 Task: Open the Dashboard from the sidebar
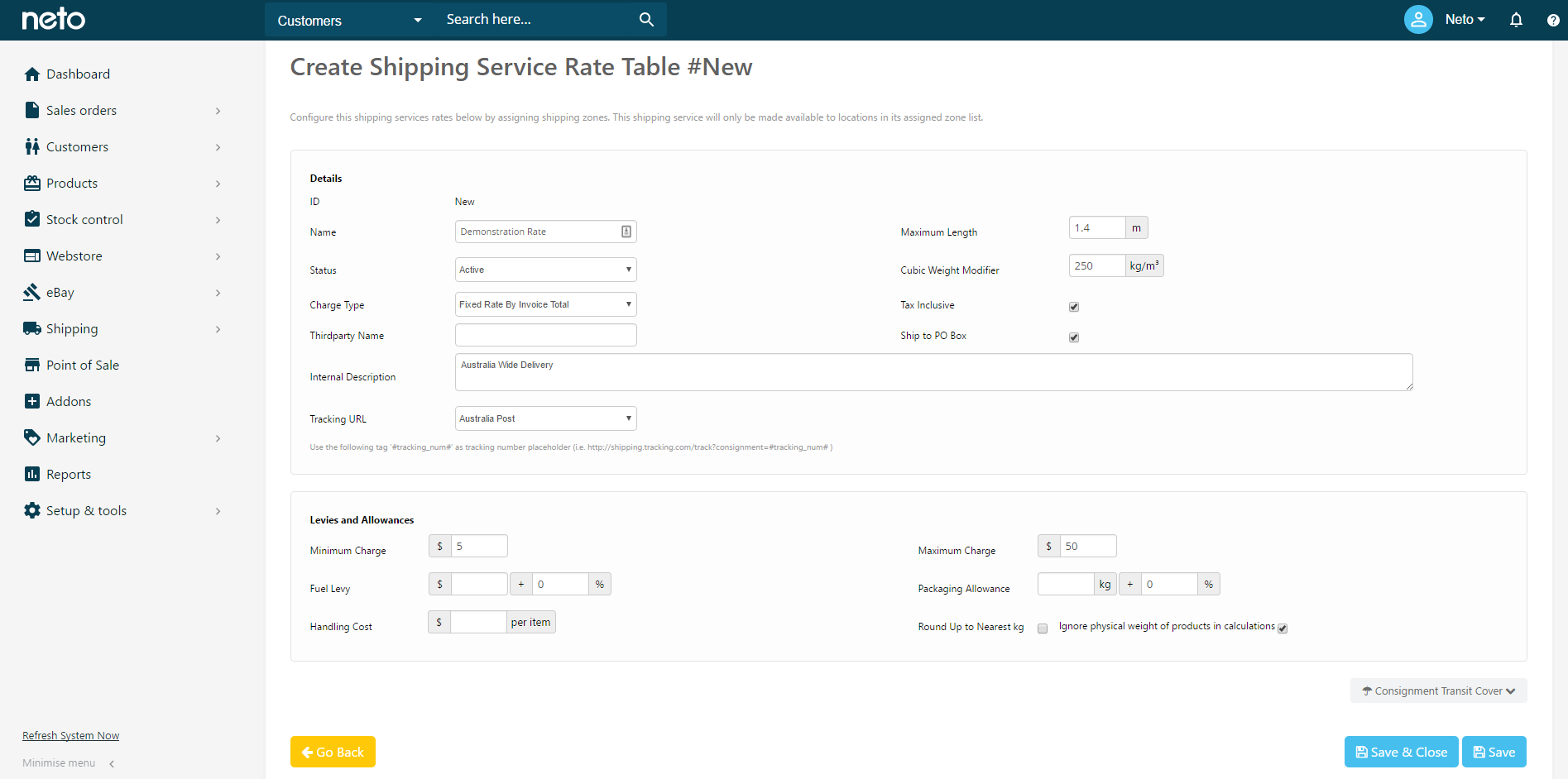pos(78,74)
